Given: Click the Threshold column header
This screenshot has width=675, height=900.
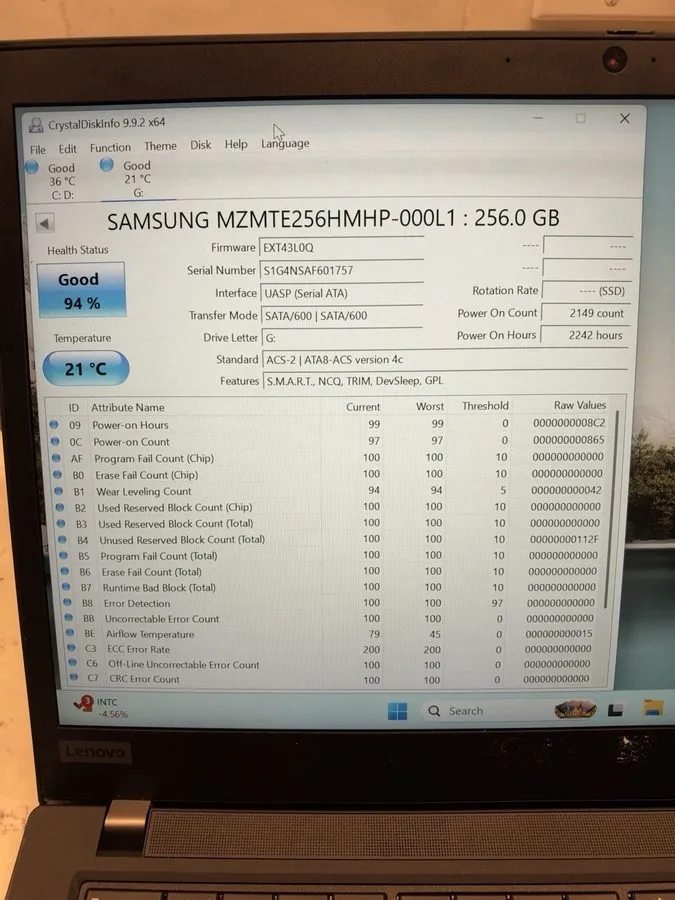Looking at the screenshot, I should [485, 406].
